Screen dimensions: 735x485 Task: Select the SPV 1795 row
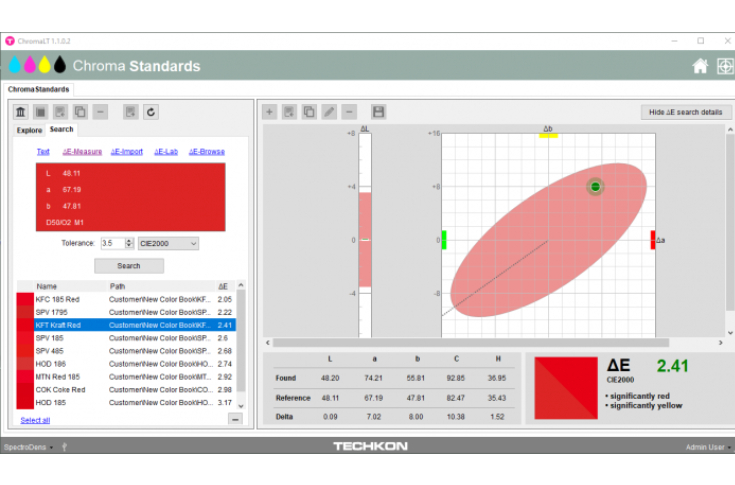(x=126, y=312)
